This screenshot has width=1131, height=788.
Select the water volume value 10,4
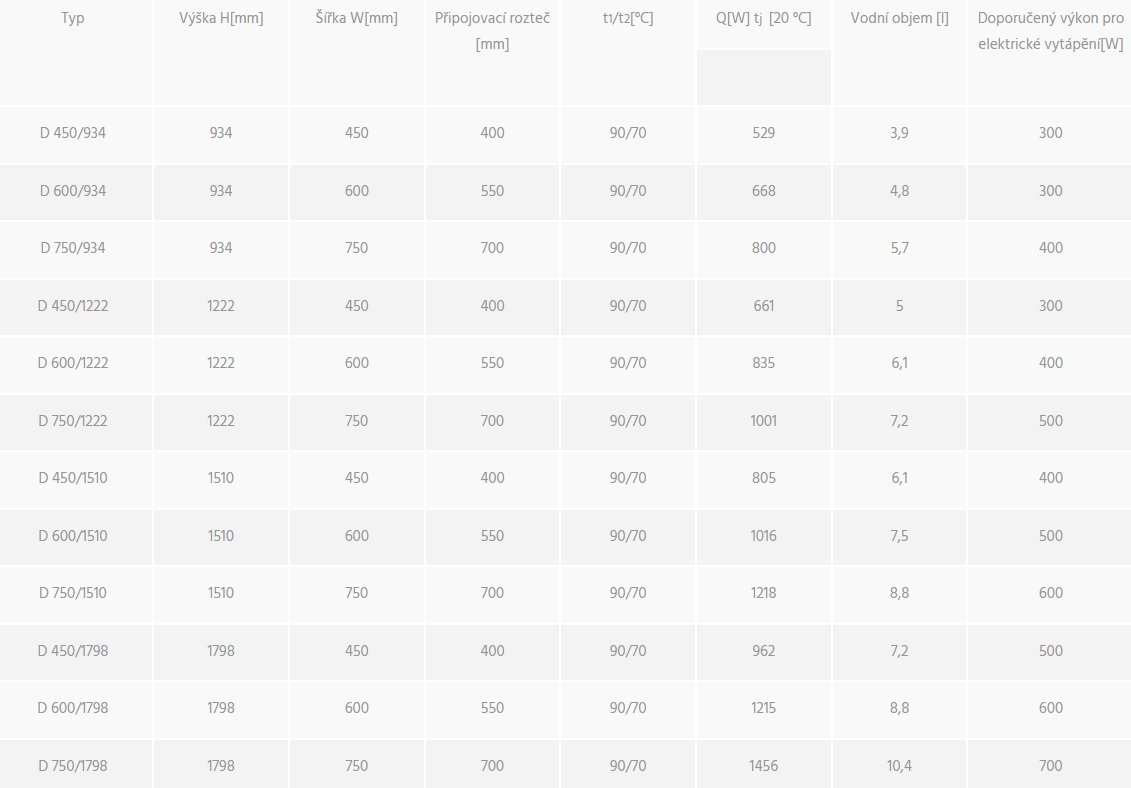tap(899, 766)
